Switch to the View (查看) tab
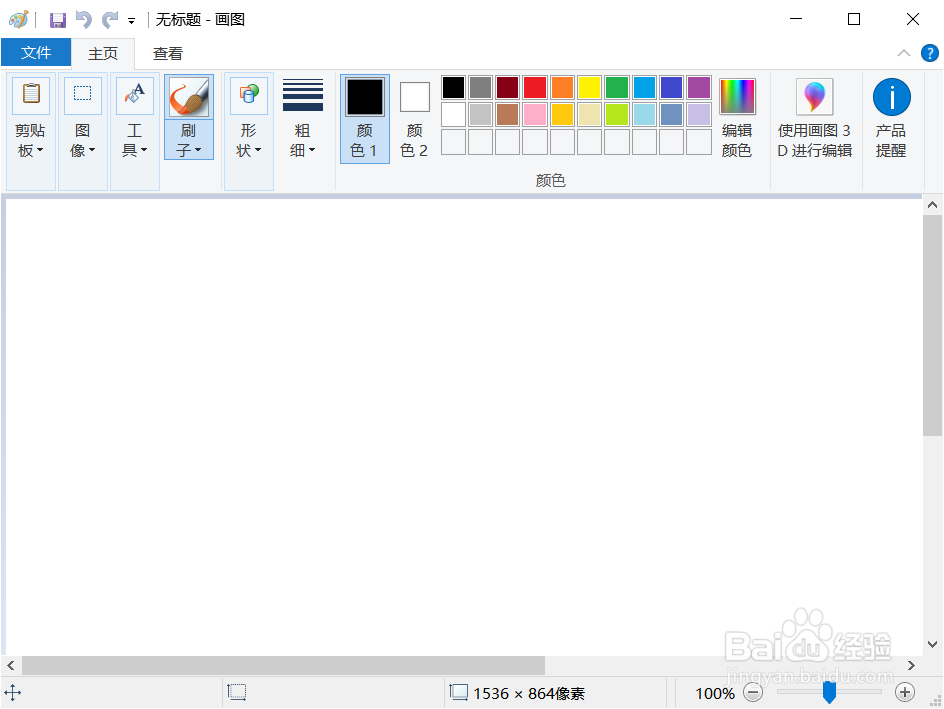This screenshot has width=944, height=709. click(x=167, y=53)
